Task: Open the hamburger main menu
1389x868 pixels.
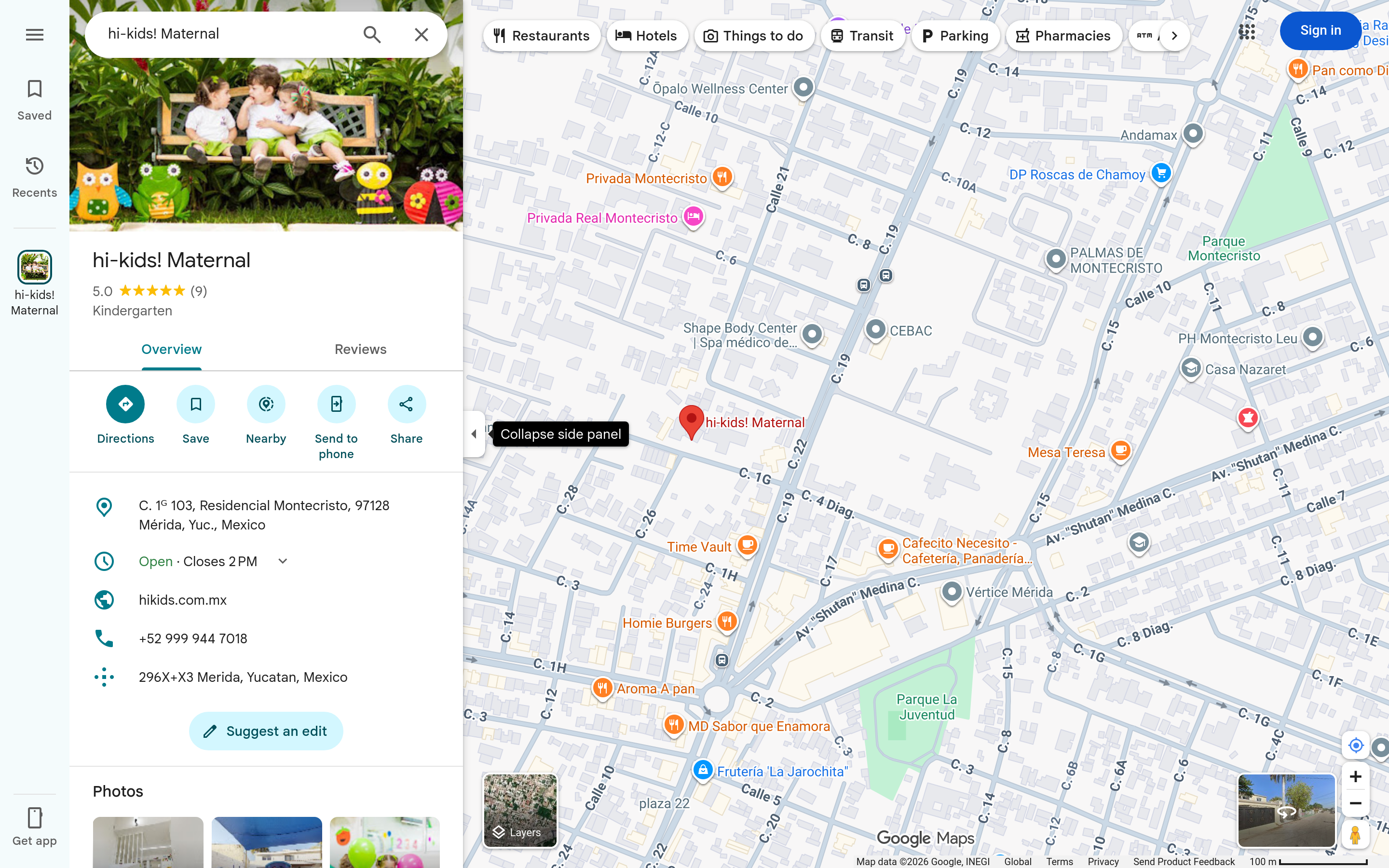Action: [x=34, y=35]
